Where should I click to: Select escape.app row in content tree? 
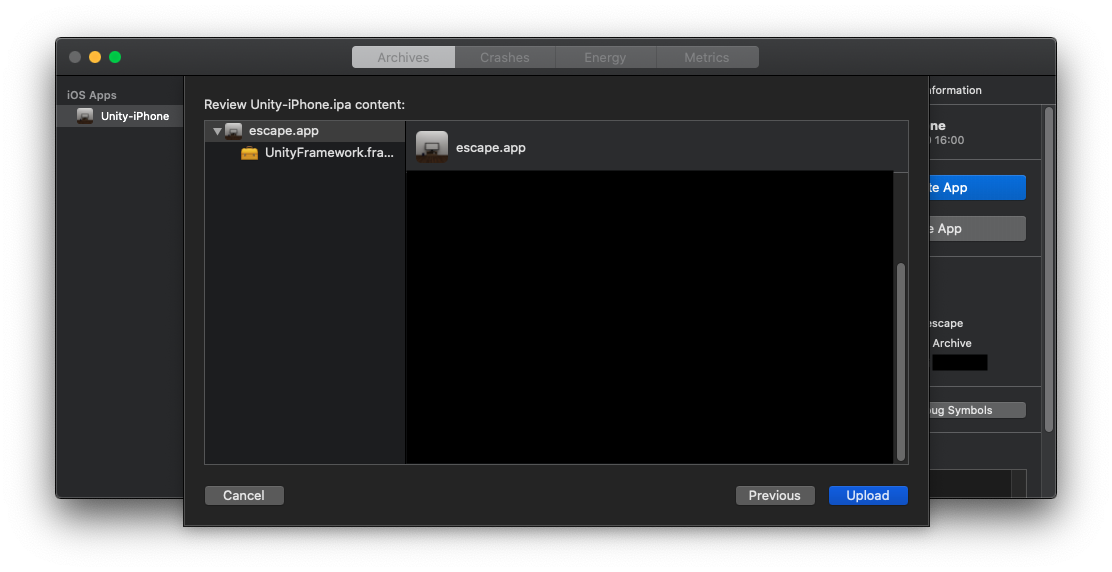pos(305,131)
